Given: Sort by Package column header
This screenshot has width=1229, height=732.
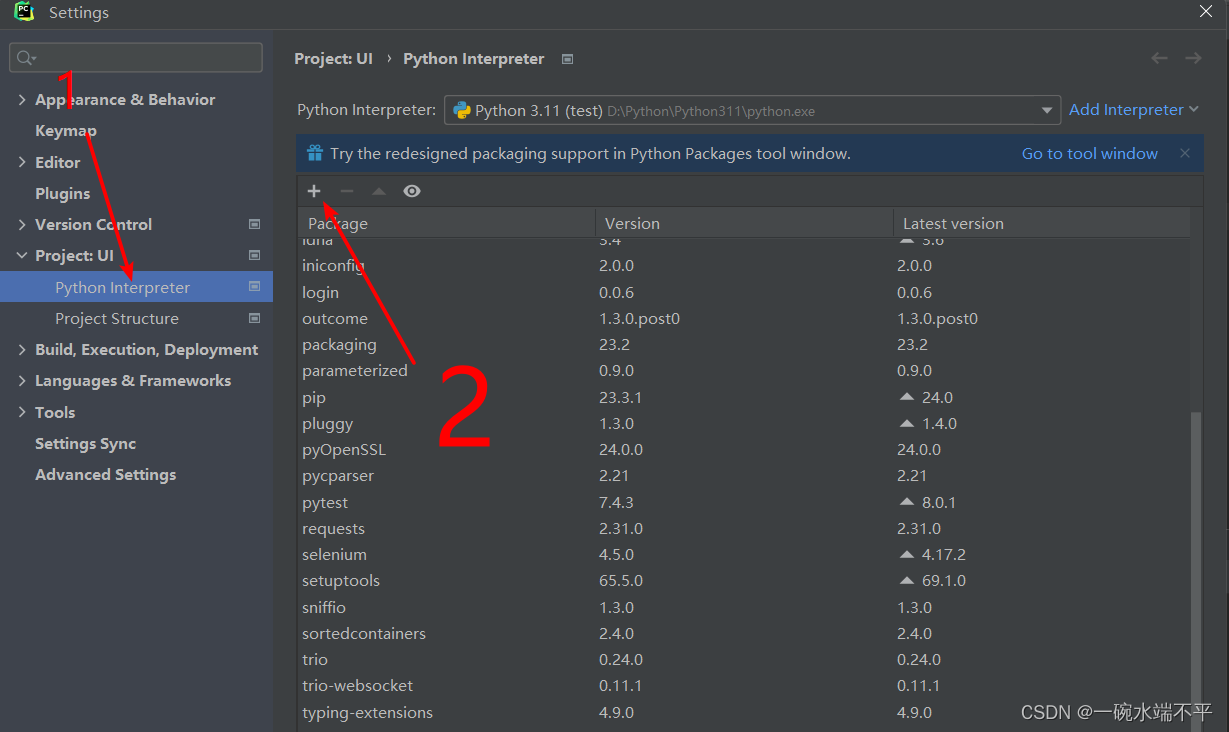Looking at the screenshot, I should click(x=446, y=223).
